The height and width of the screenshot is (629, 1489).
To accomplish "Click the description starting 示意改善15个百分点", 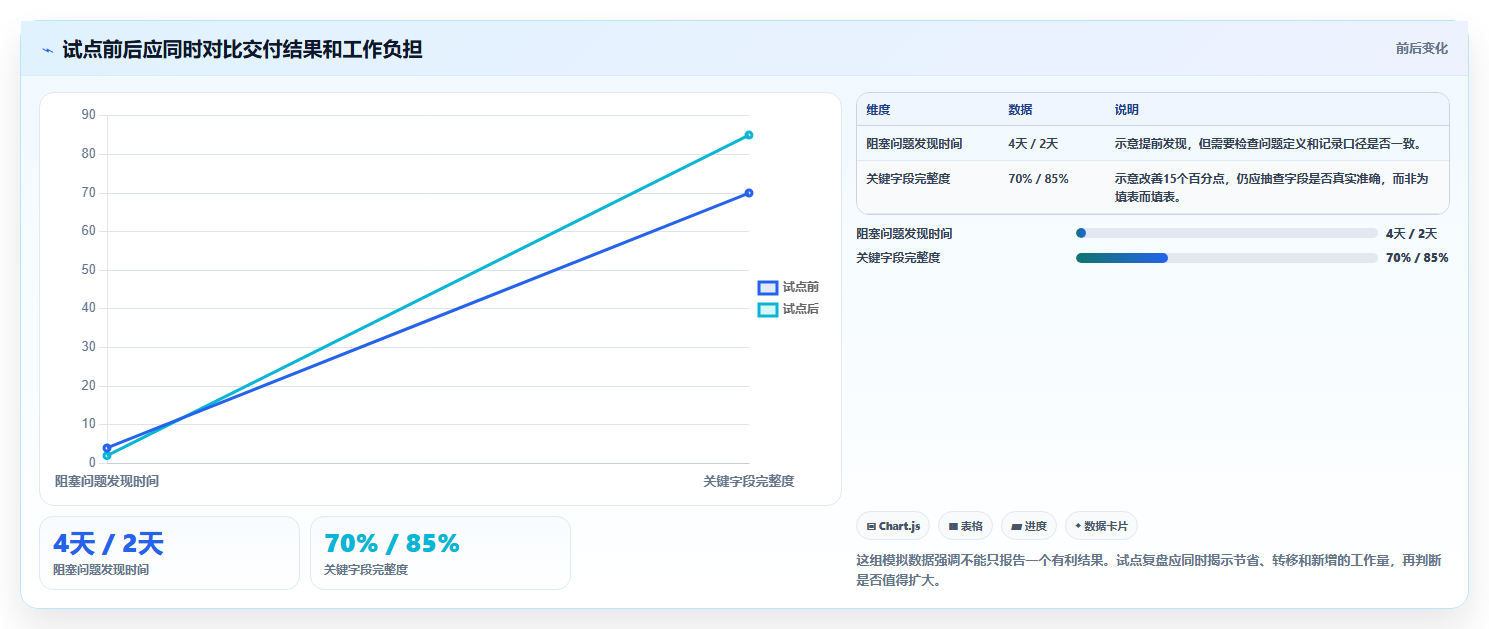I will click(1272, 188).
